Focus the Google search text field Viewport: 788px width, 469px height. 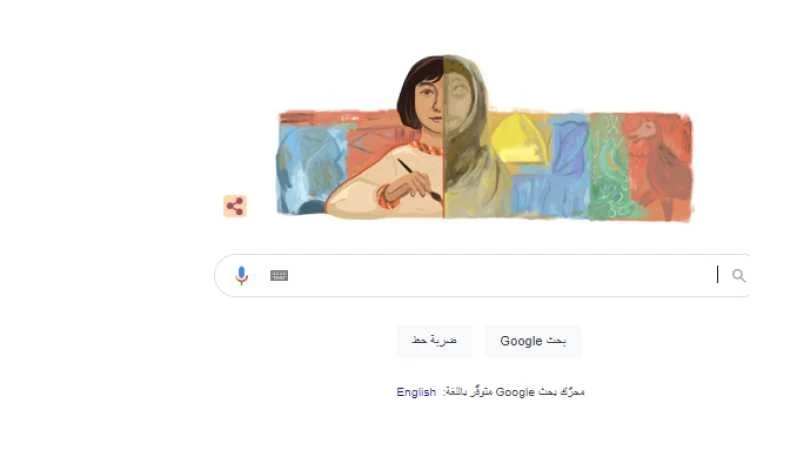pos(482,275)
